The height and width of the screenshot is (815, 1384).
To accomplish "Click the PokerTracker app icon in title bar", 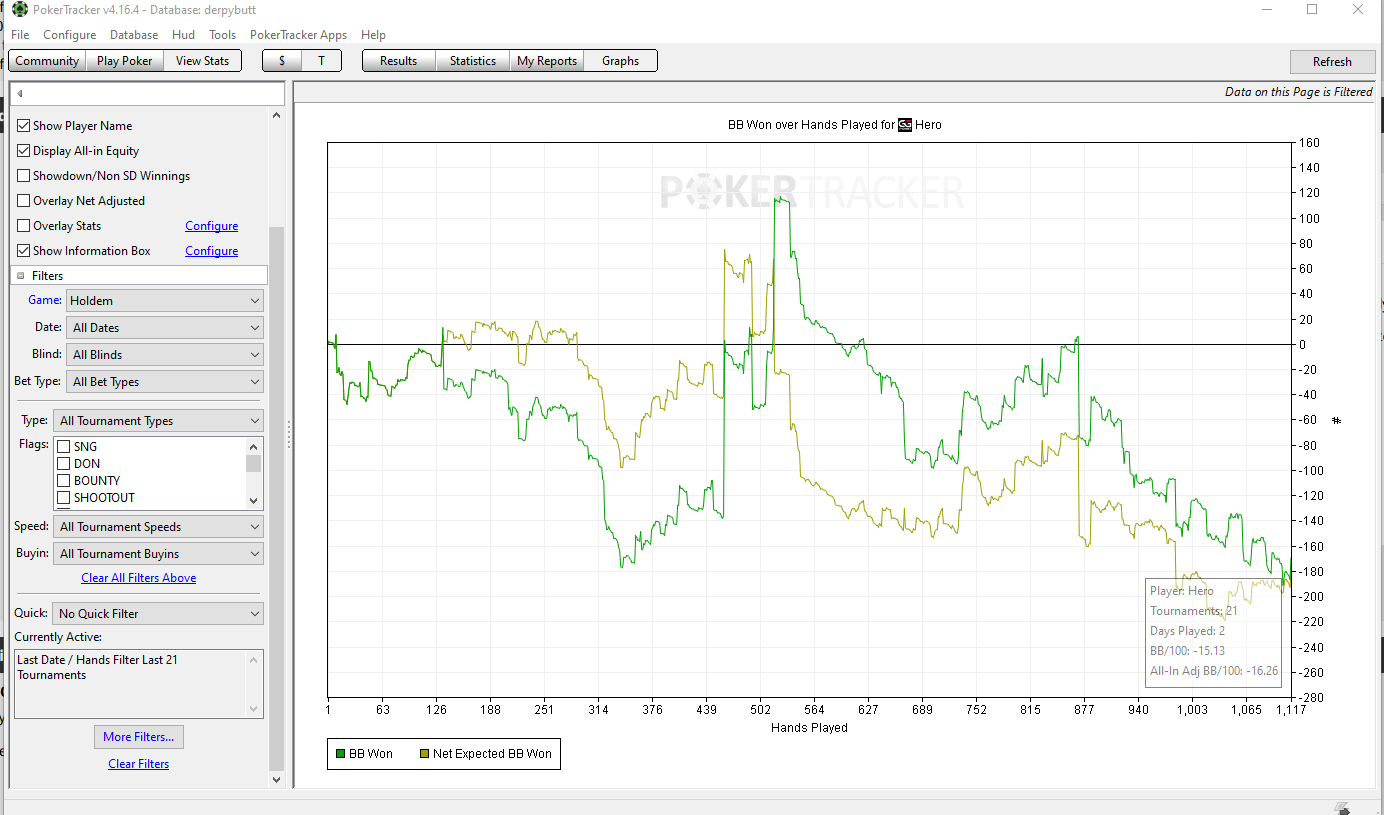I will click(20, 10).
